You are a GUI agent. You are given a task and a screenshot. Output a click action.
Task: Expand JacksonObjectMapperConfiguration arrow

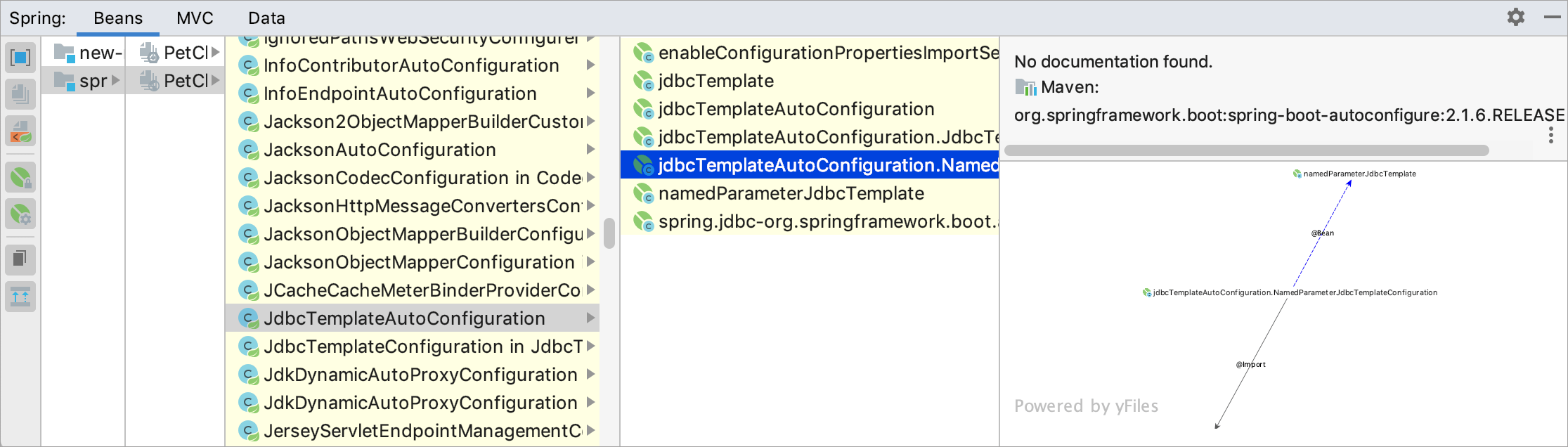591,262
